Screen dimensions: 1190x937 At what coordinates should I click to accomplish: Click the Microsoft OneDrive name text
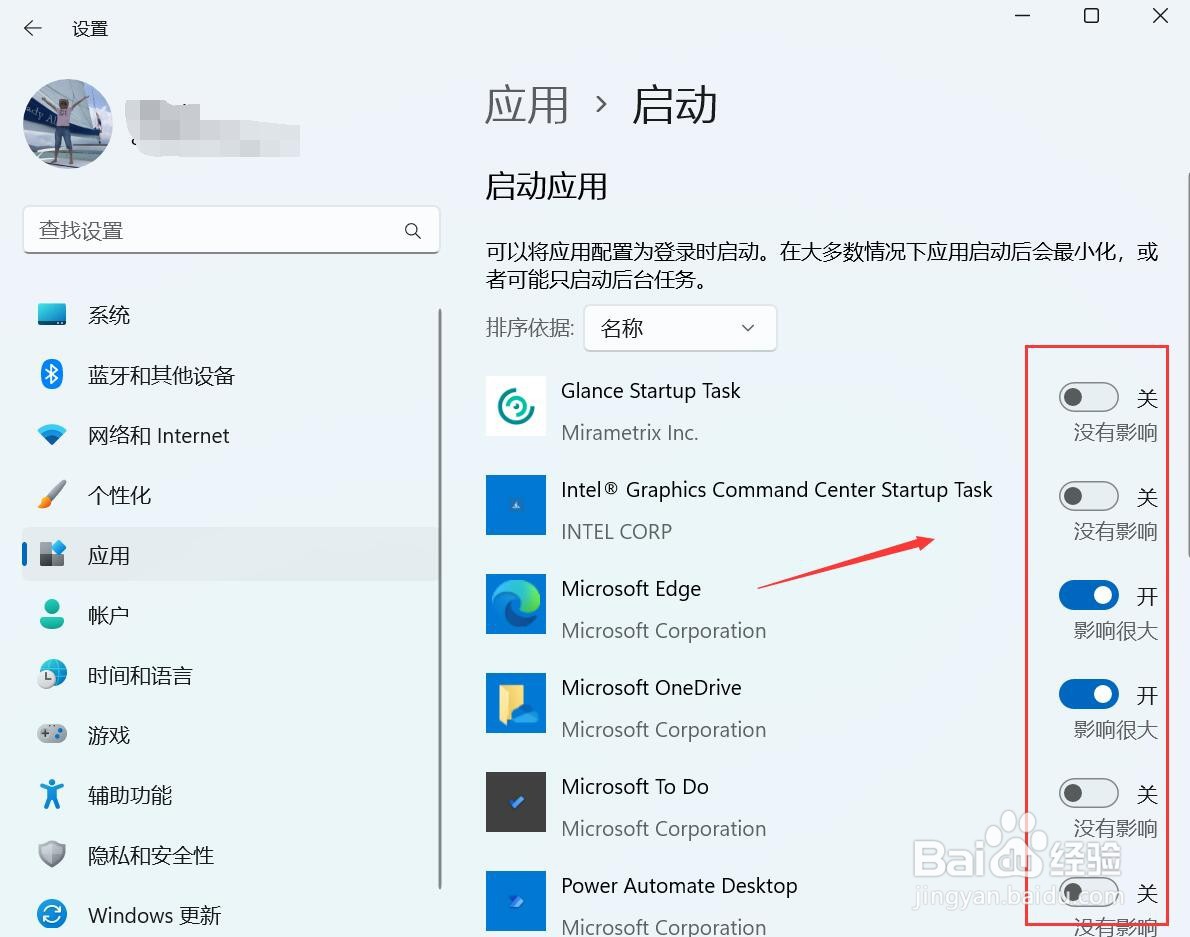click(x=651, y=687)
